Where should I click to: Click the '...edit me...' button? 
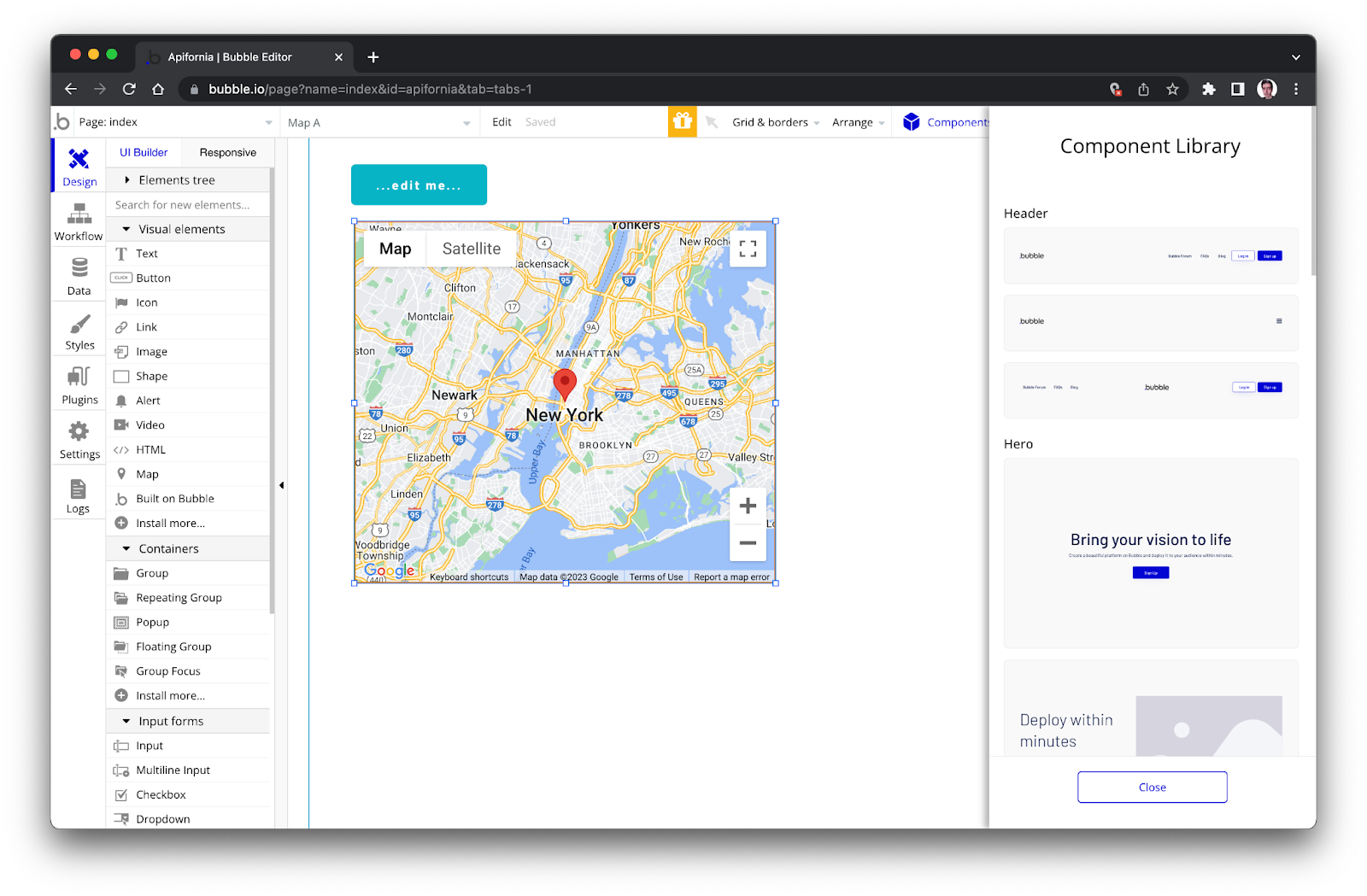419,184
